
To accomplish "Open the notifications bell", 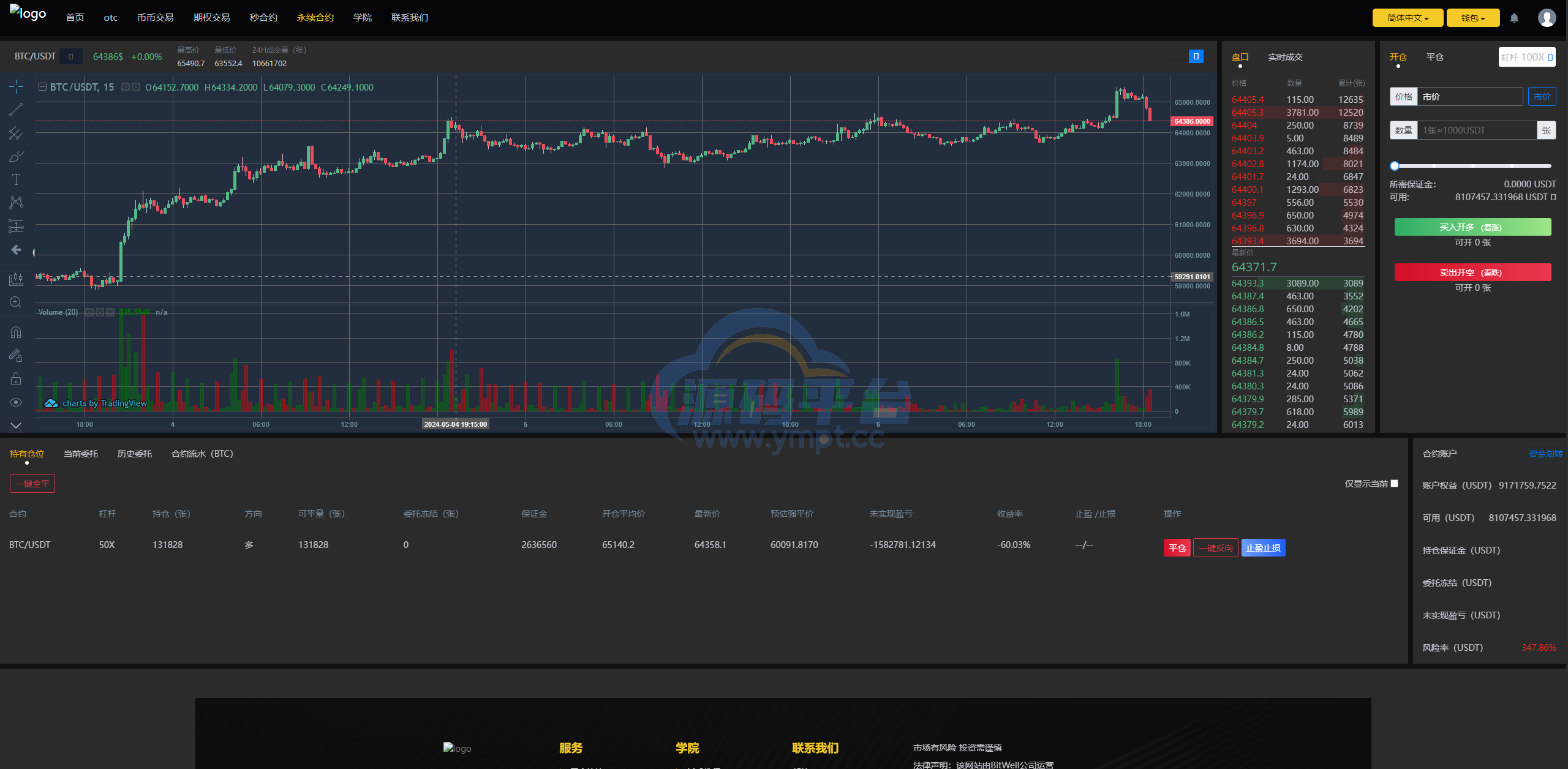I will tap(1514, 18).
